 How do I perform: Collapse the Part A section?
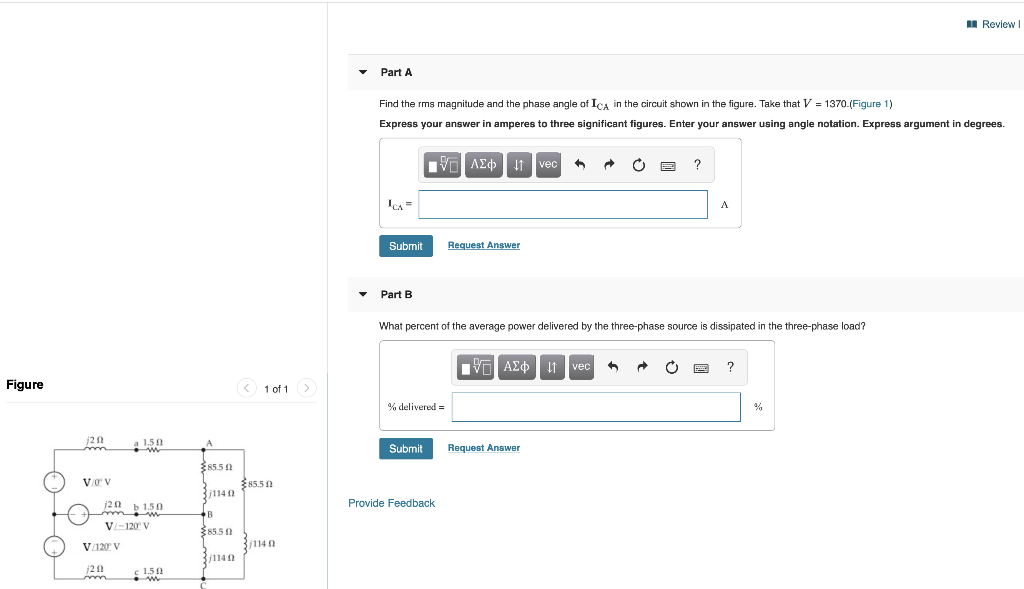(363, 72)
